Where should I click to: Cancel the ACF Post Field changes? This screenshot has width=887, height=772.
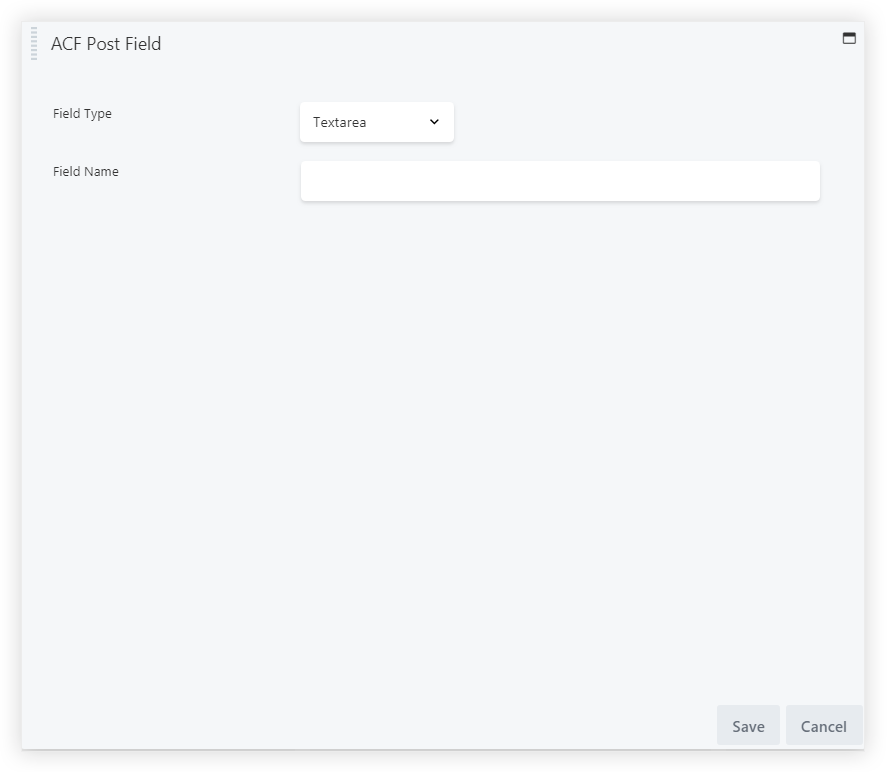tap(823, 726)
